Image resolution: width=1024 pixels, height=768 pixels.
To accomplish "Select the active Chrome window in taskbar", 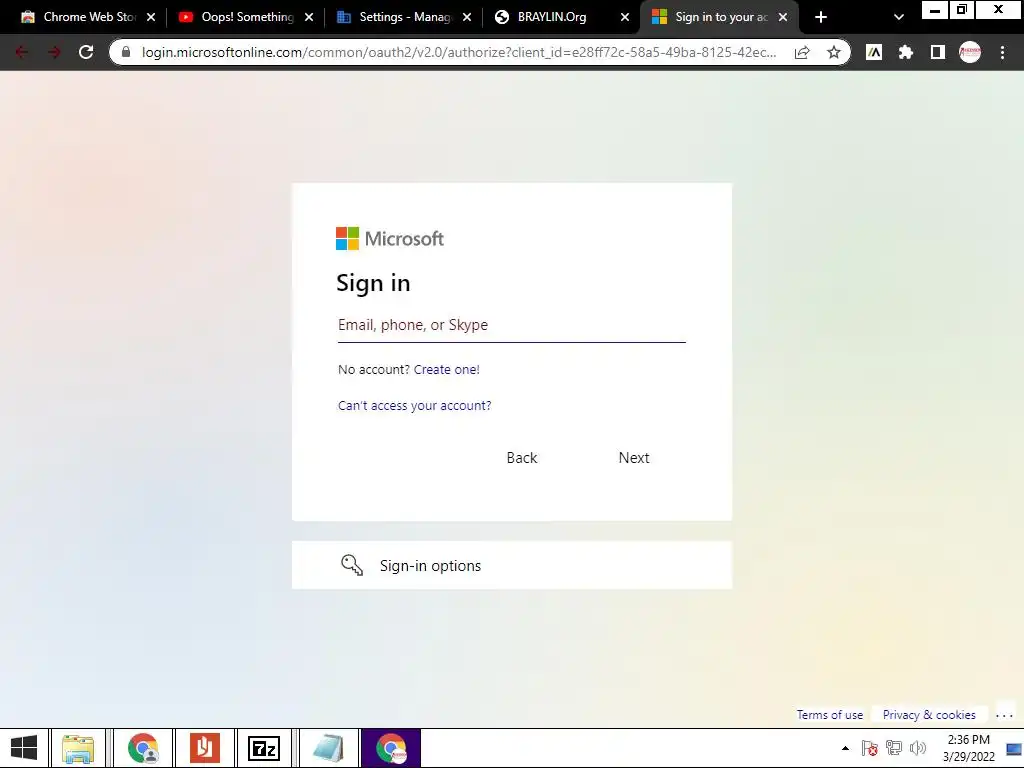I will pyautogui.click(x=391, y=748).
